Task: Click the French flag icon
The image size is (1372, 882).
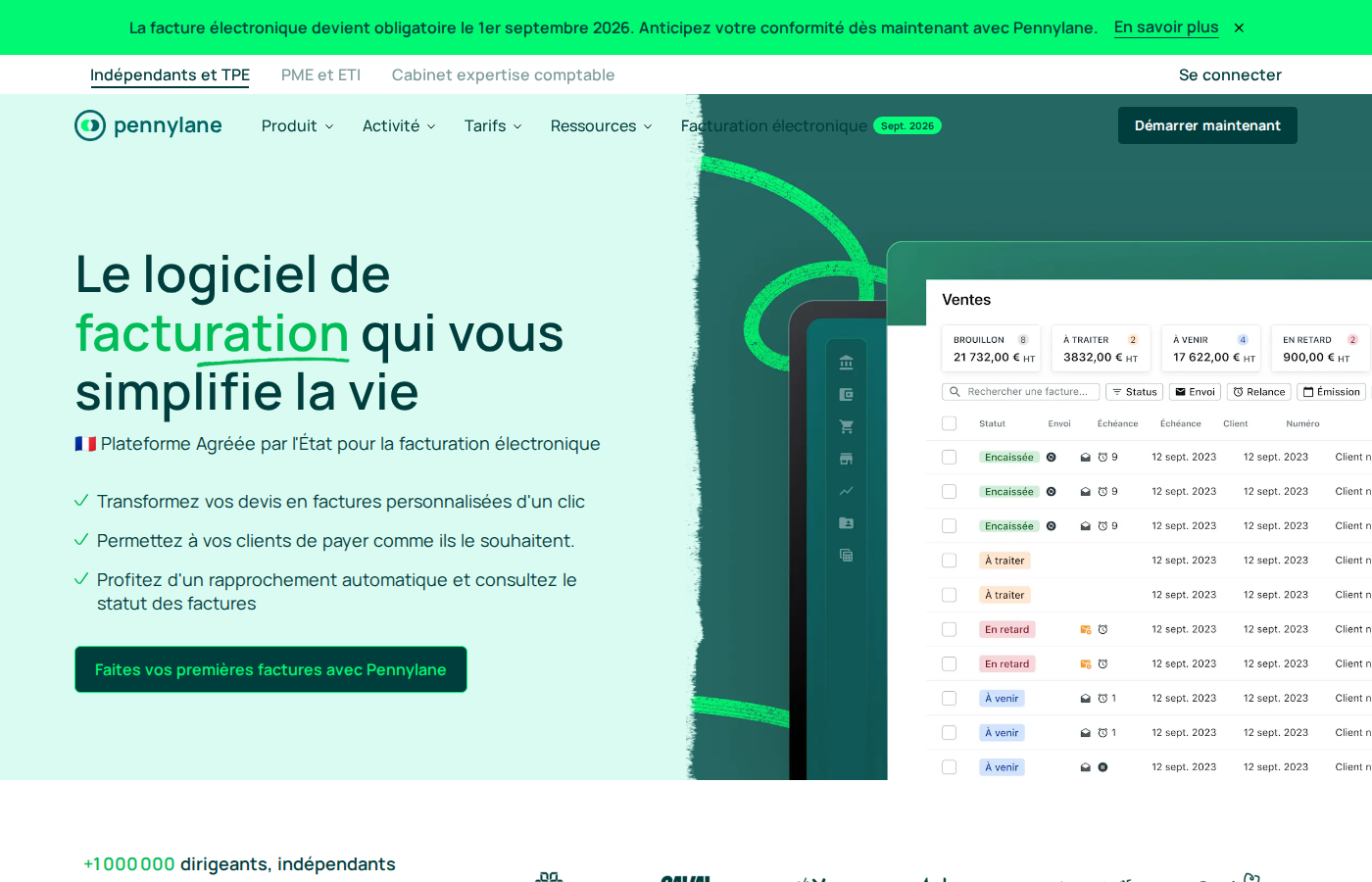Action: pyautogui.click(x=85, y=444)
